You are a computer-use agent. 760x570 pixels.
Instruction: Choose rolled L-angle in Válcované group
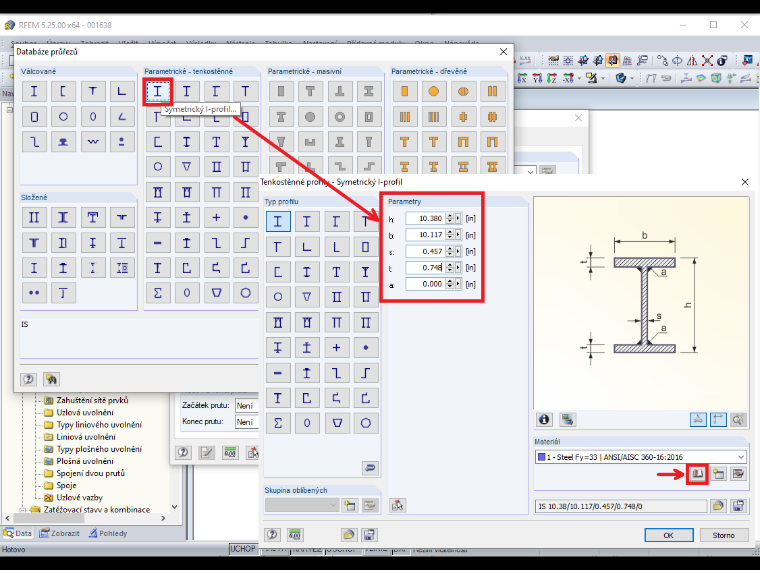point(122,91)
